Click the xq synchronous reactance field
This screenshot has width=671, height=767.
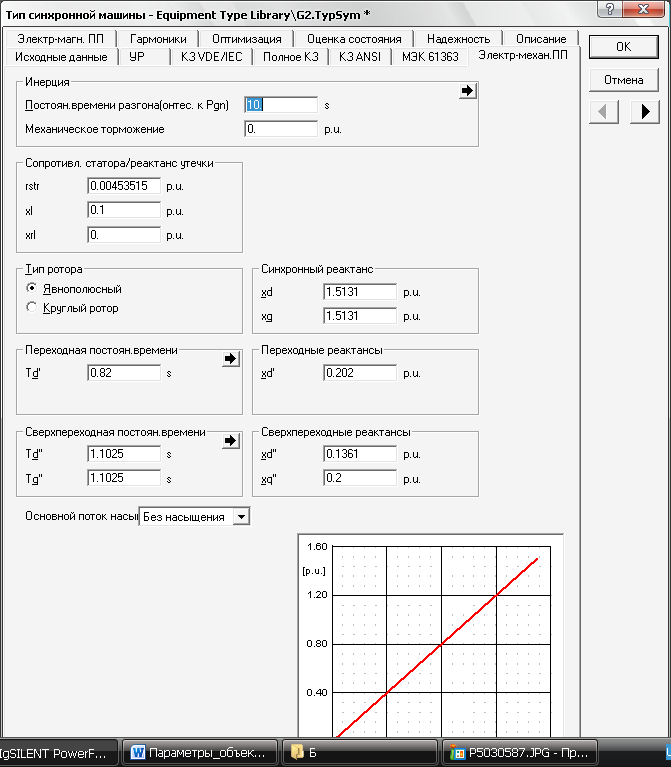(x=360, y=316)
